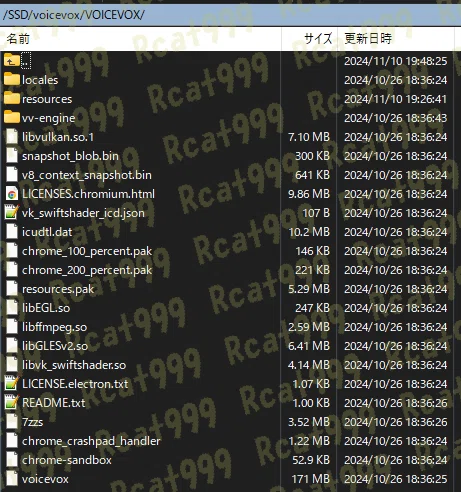Click the file icon for libGLESv2.so
Image resolution: width=461 pixels, height=492 pixels.
pos(12,346)
